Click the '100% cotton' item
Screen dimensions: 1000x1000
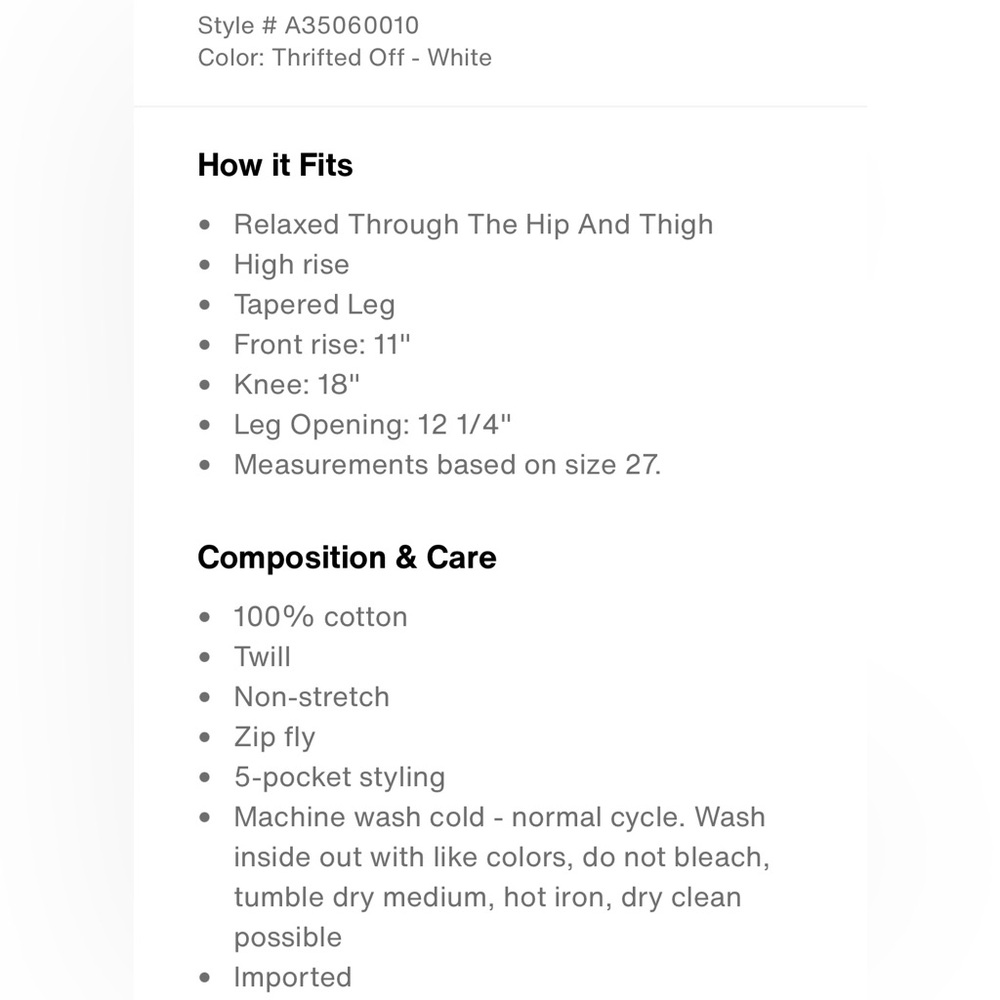pyautogui.click(x=320, y=617)
